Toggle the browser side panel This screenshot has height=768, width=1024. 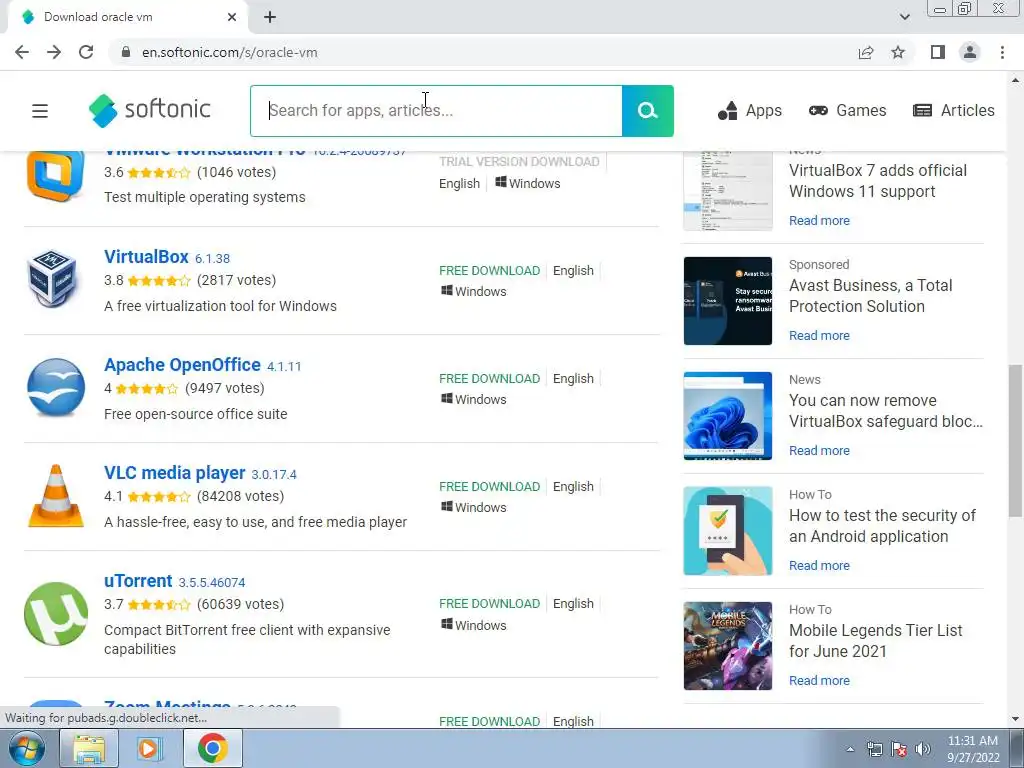(x=938, y=52)
